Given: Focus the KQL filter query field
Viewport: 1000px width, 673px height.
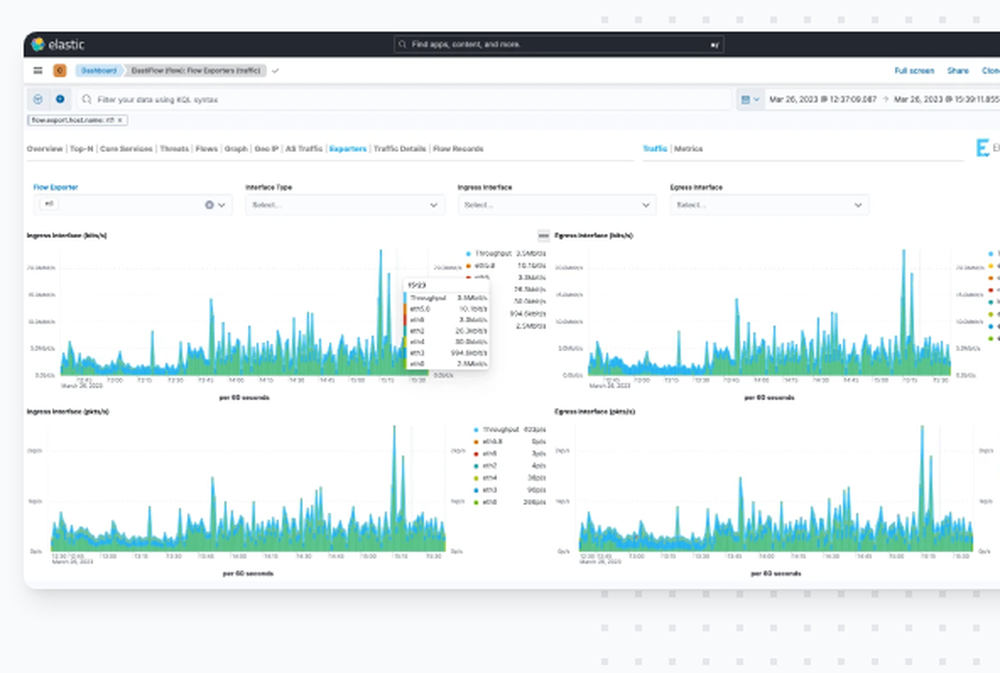Looking at the screenshot, I should 405,100.
